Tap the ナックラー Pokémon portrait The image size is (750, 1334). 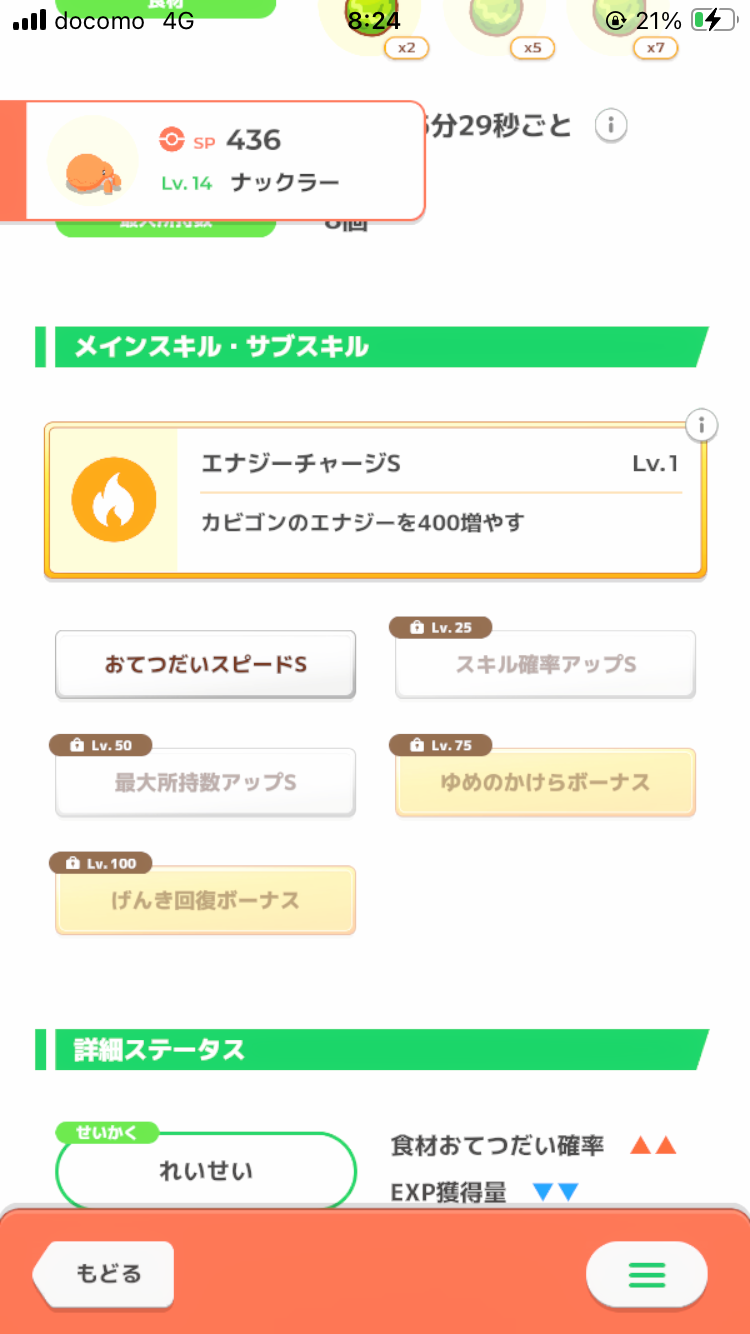[x=93, y=161]
